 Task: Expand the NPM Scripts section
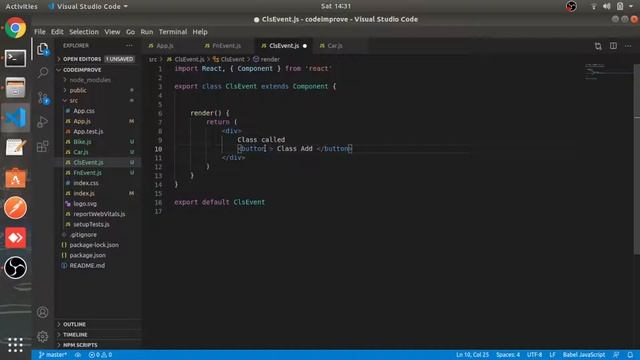[x=98, y=345]
